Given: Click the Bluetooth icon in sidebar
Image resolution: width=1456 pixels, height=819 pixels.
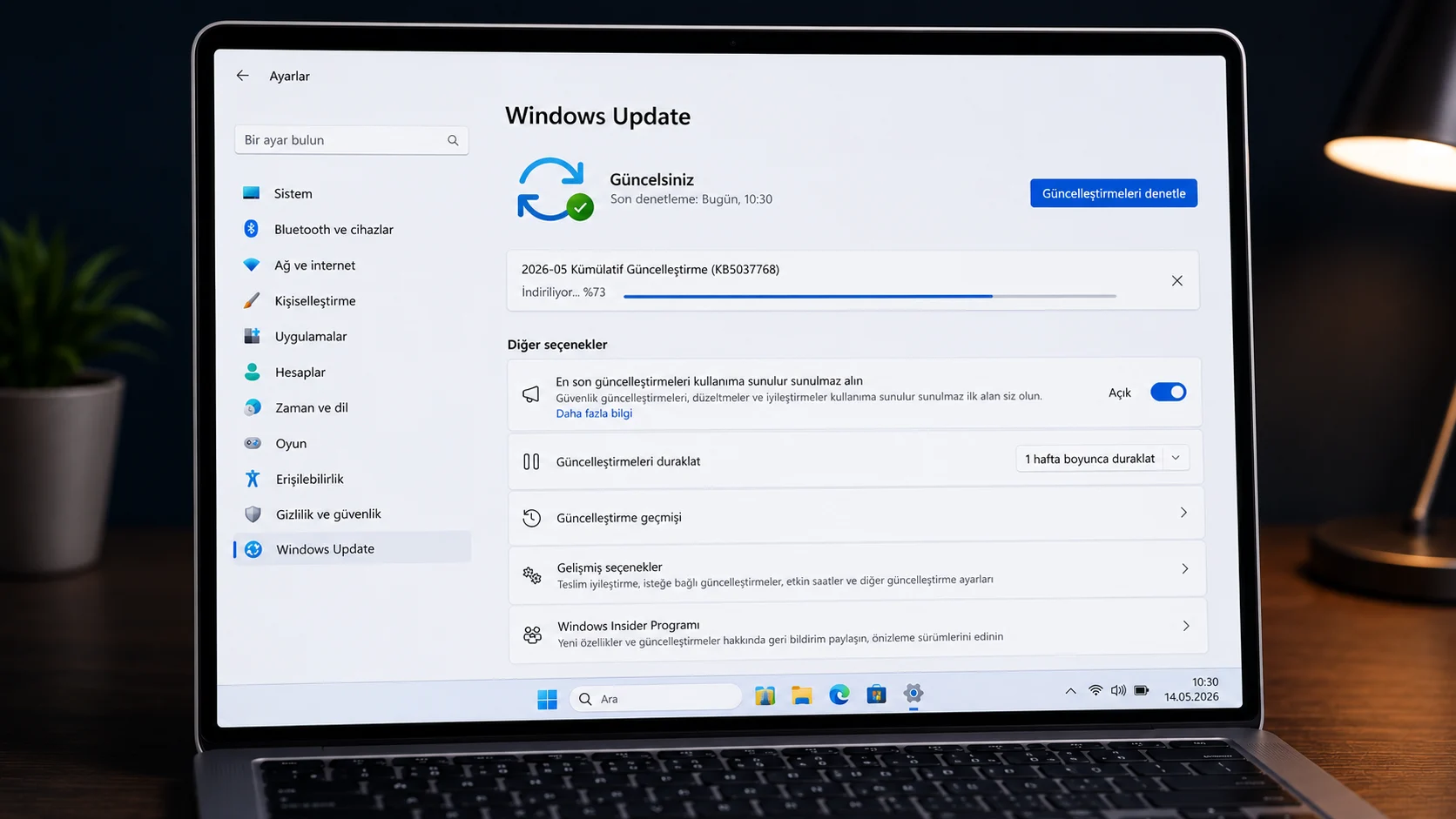Looking at the screenshot, I should tap(251, 229).
